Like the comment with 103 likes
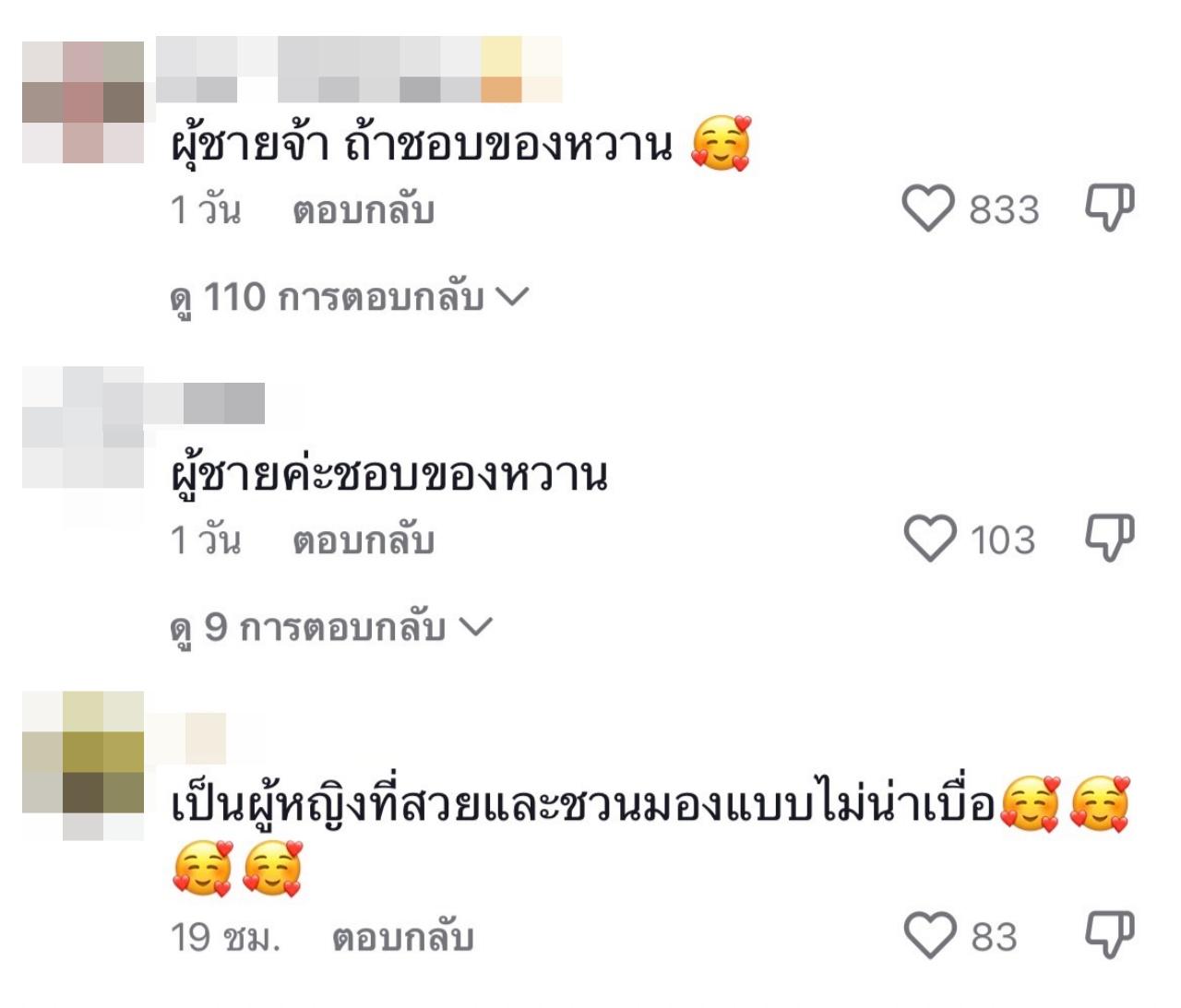This screenshot has height=1008, width=1181. [x=929, y=540]
